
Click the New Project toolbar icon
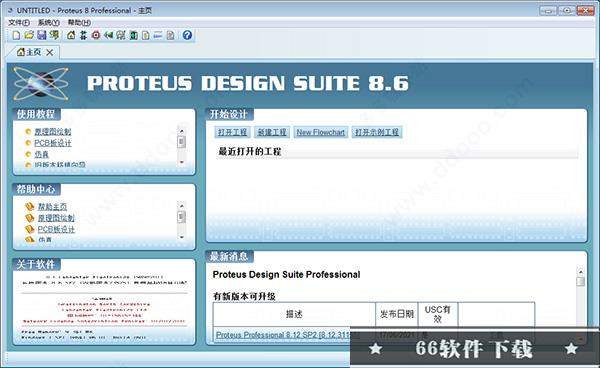pyautogui.click(x=16, y=36)
